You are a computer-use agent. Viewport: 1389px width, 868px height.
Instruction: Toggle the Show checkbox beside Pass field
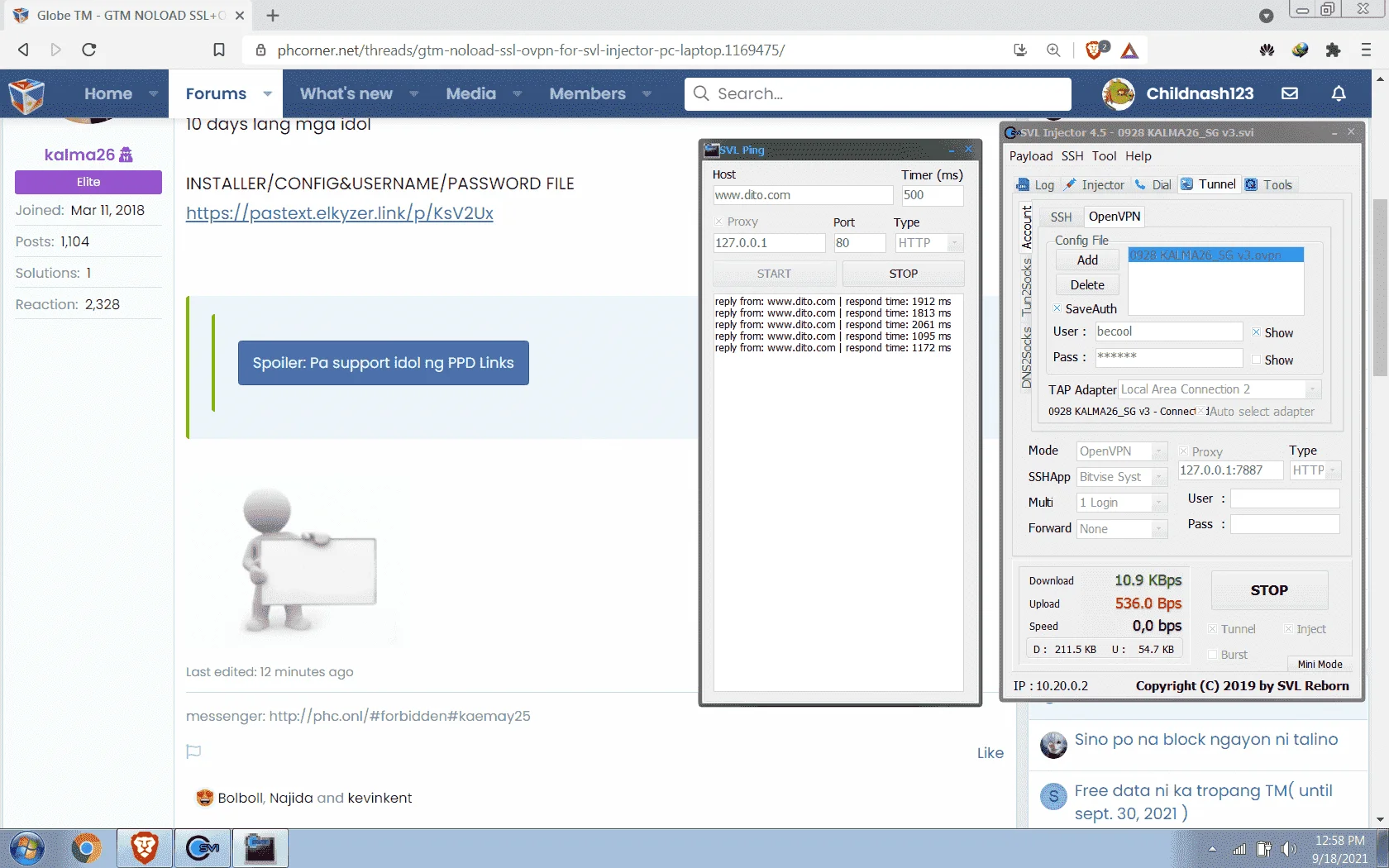1256,360
